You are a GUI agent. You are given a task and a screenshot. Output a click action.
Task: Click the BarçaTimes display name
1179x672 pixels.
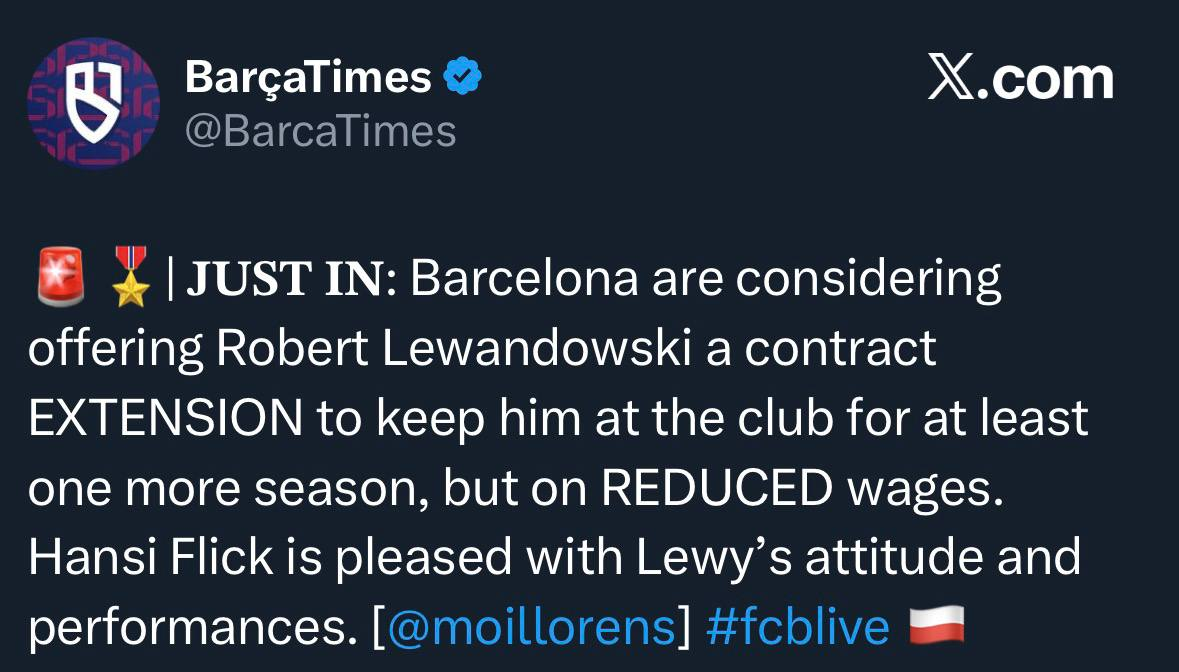308,77
